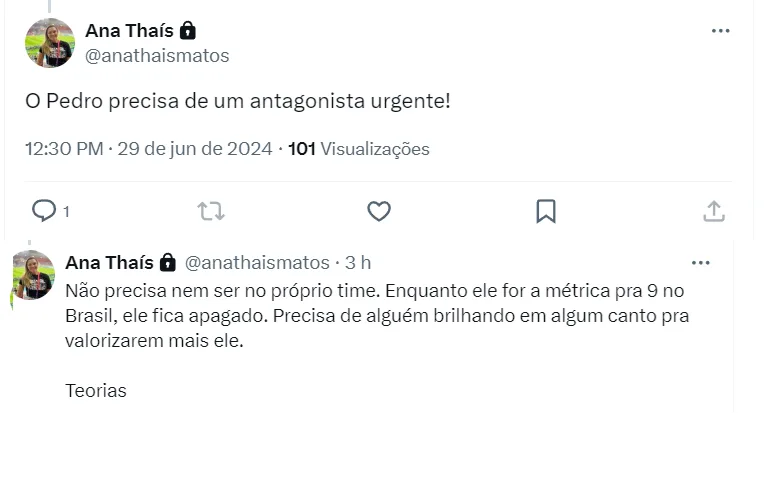Image resolution: width=775 pixels, height=483 pixels.
Task: Click the reply text ending with "Teorias"
Action: 376,316
